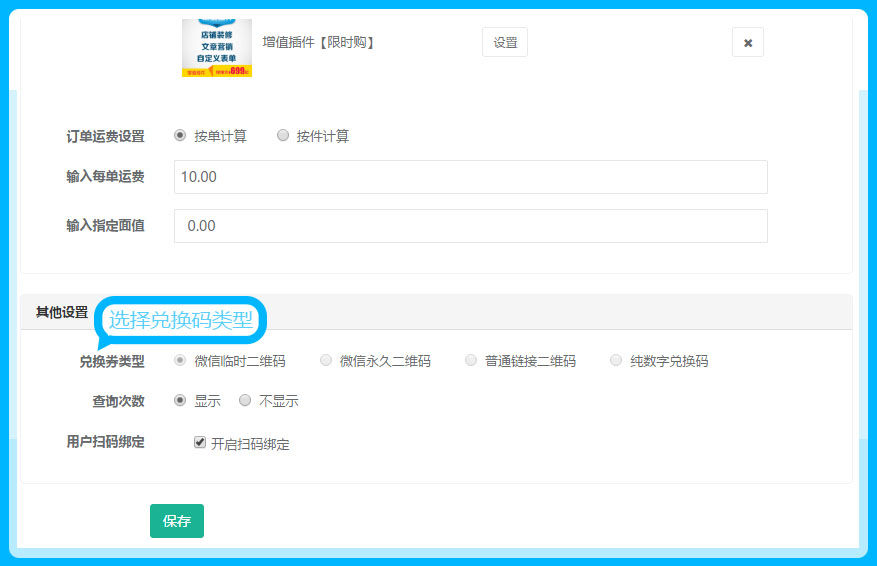This screenshot has height=566, width=877.
Task: Select the 按单计算 shipping option
Action: [180, 135]
